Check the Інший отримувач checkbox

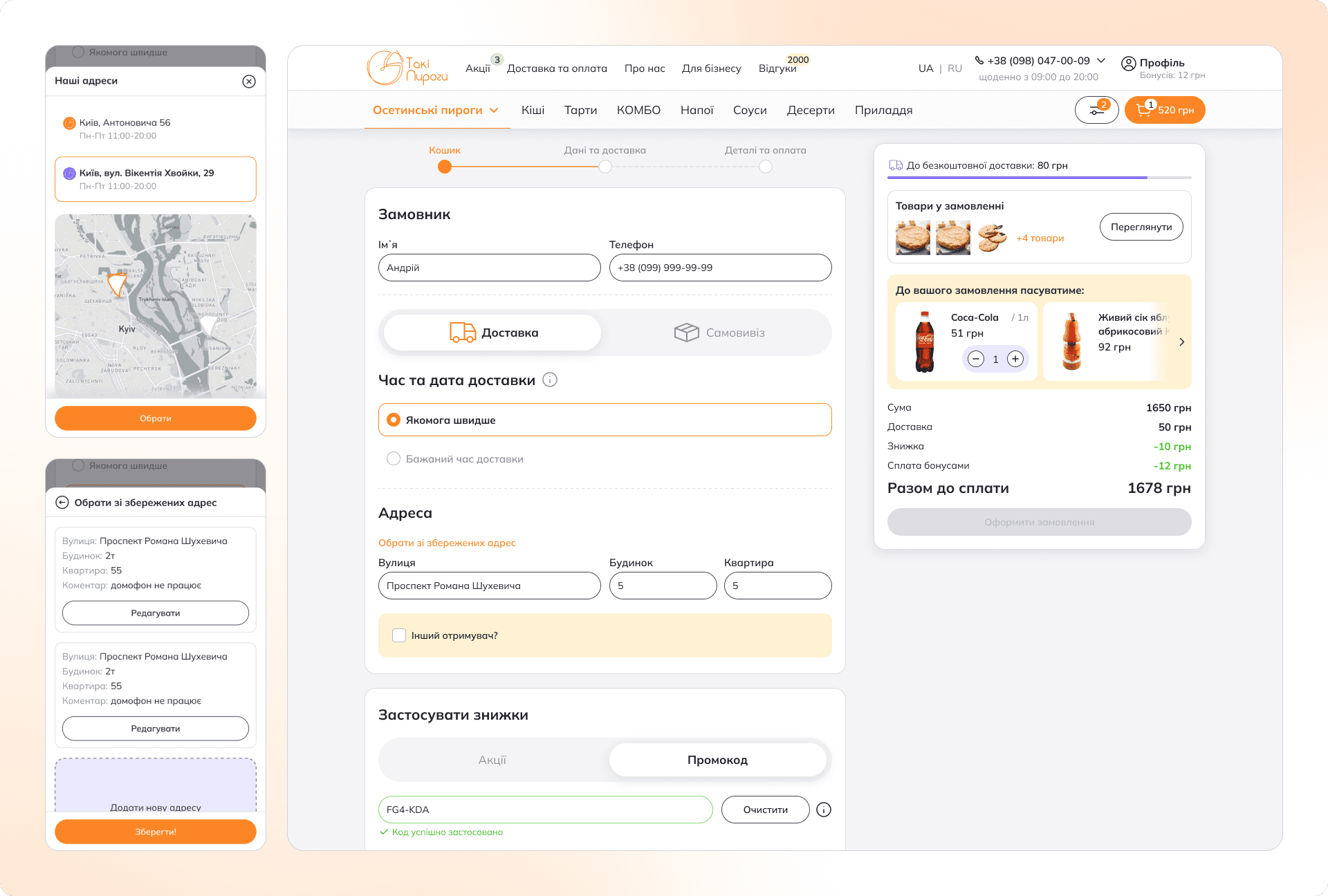coord(399,635)
